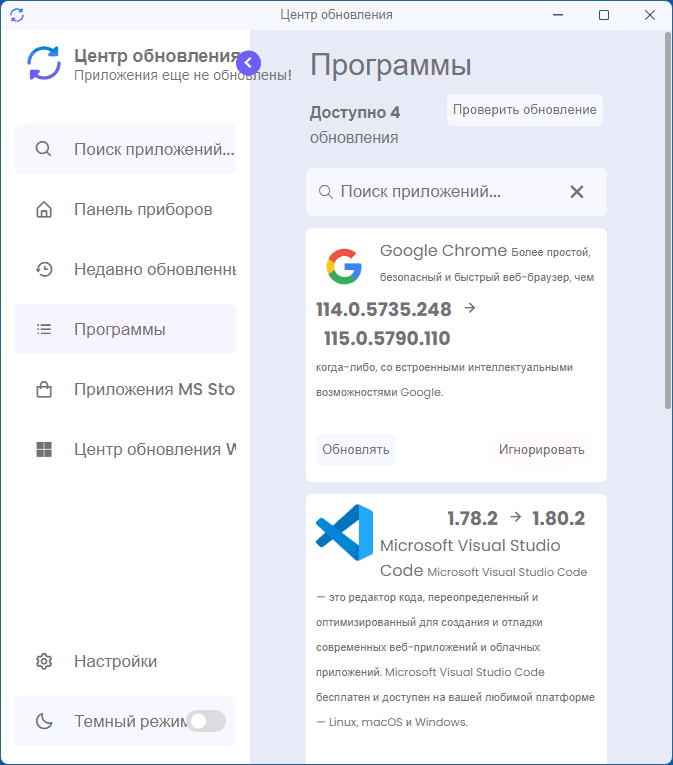Open Приложения MS Store section
The width and height of the screenshot is (673, 765).
coord(125,389)
